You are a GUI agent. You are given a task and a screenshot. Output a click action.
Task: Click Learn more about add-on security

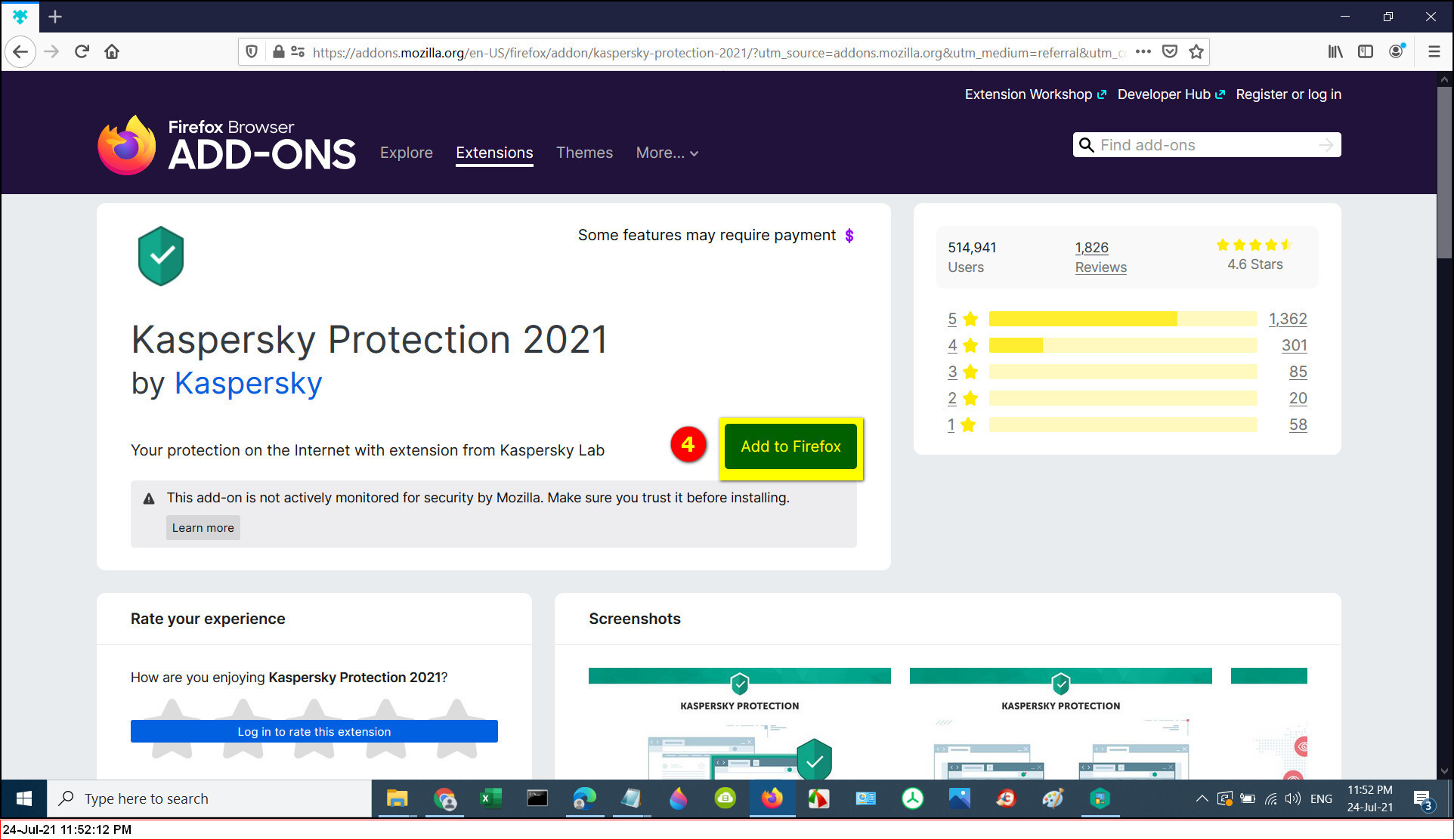(x=203, y=528)
